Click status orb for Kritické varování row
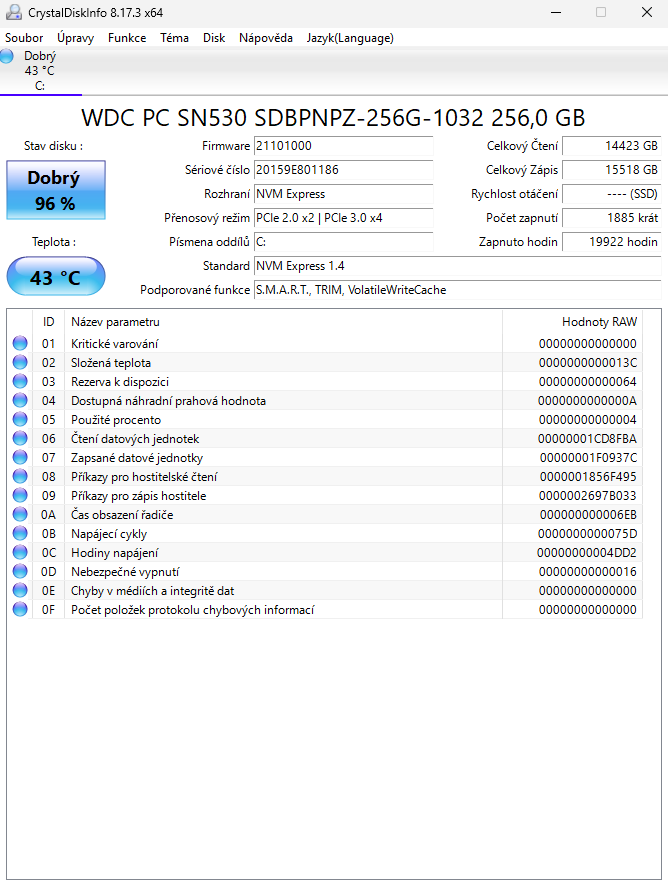668x884 pixels. 20,343
